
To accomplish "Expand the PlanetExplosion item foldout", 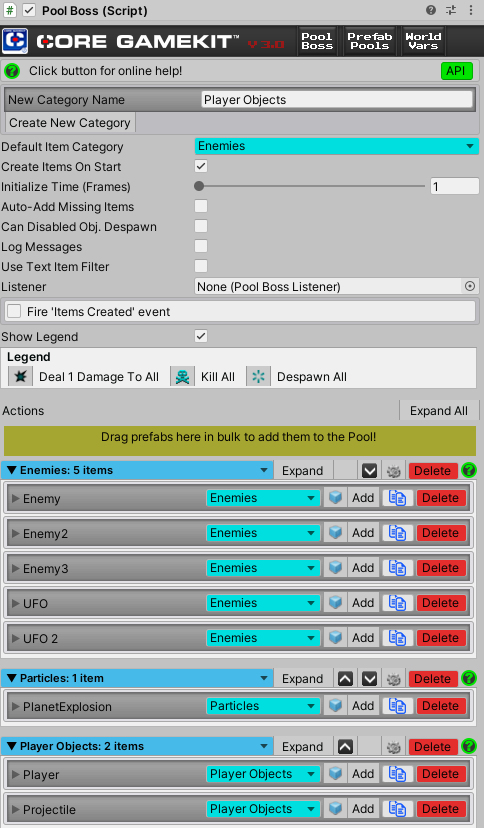I will tap(16, 707).
